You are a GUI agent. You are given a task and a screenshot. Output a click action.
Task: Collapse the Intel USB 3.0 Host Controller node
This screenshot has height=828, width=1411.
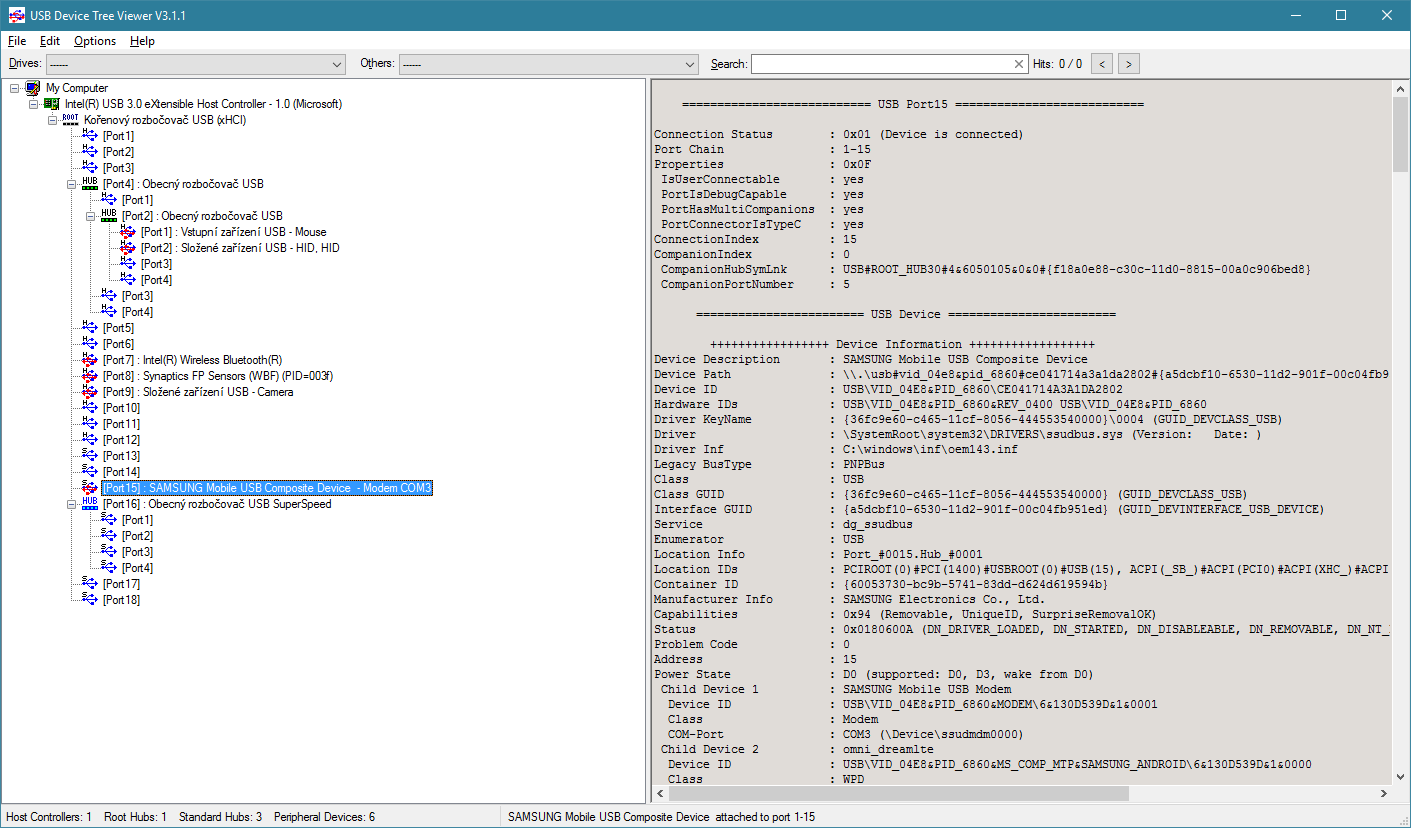(x=34, y=104)
